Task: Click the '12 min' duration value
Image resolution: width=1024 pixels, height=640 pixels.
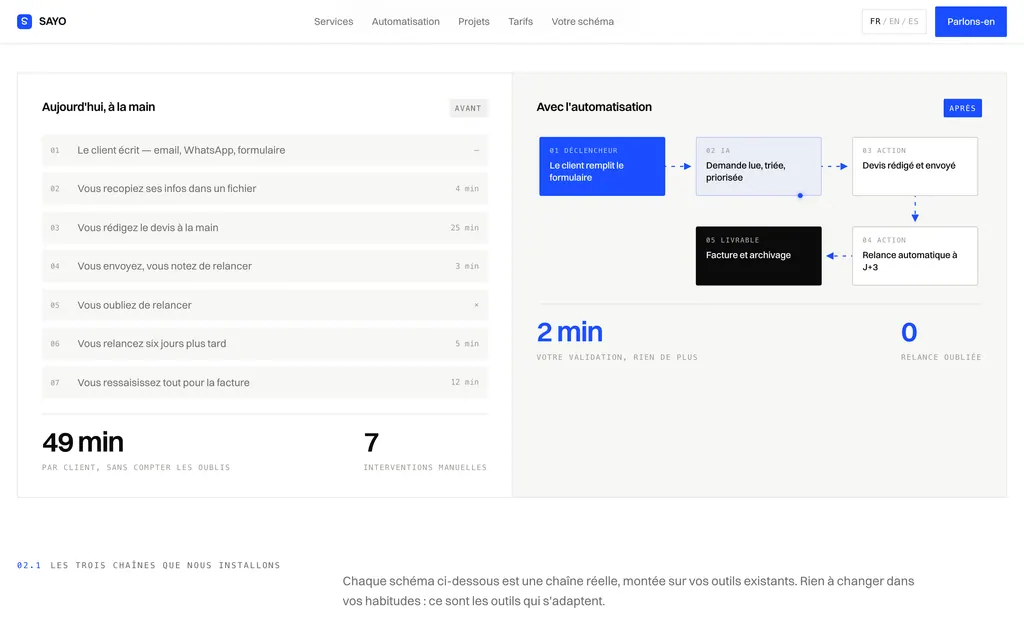Action: 464,382
